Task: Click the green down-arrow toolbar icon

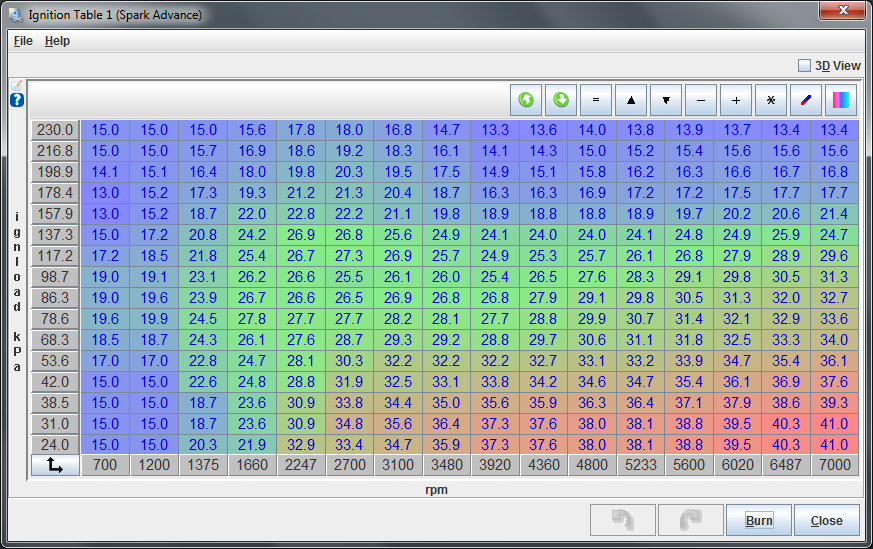Action: pos(561,100)
